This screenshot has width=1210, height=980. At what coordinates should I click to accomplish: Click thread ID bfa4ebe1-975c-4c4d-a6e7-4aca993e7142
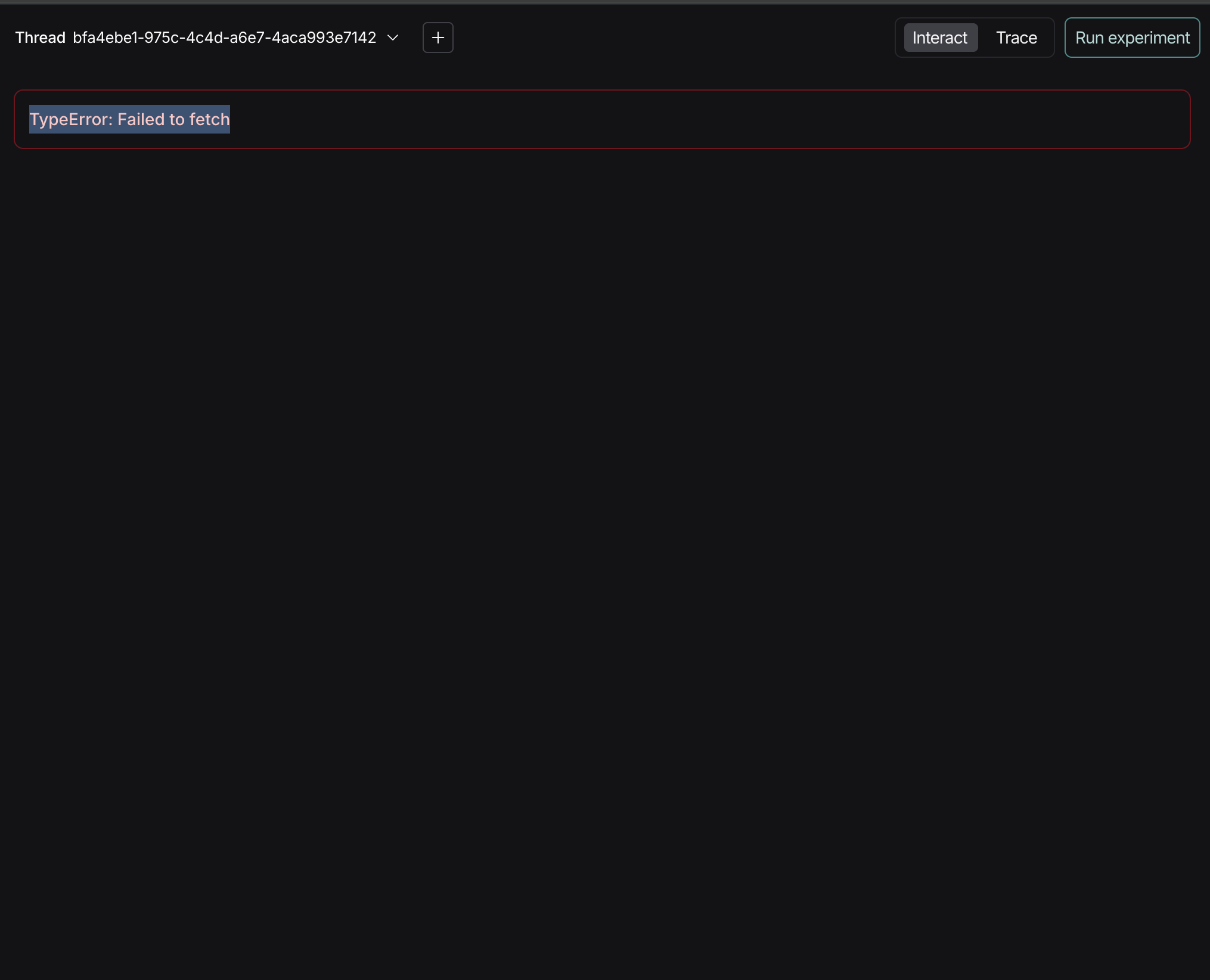click(x=224, y=38)
